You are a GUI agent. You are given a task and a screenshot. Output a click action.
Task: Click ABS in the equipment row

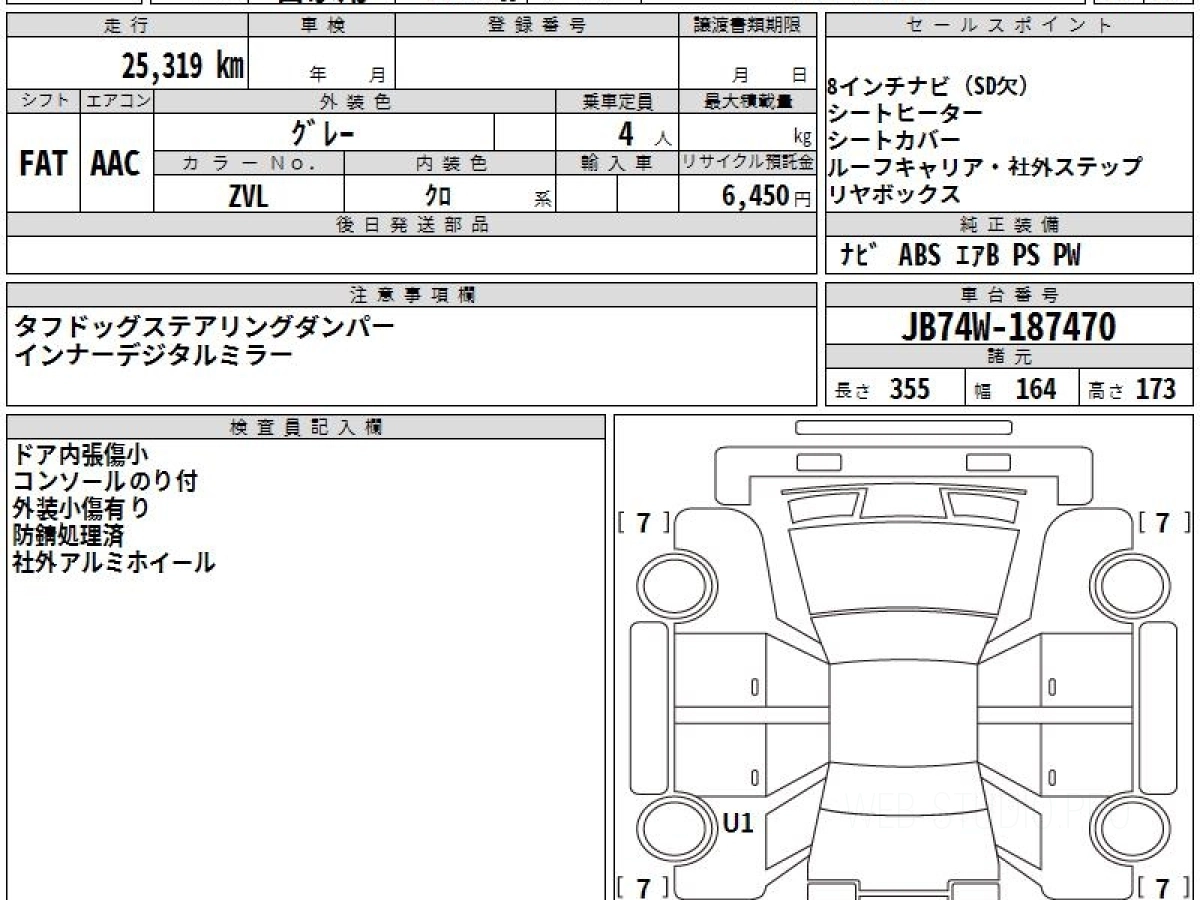[x=919, y=256]
